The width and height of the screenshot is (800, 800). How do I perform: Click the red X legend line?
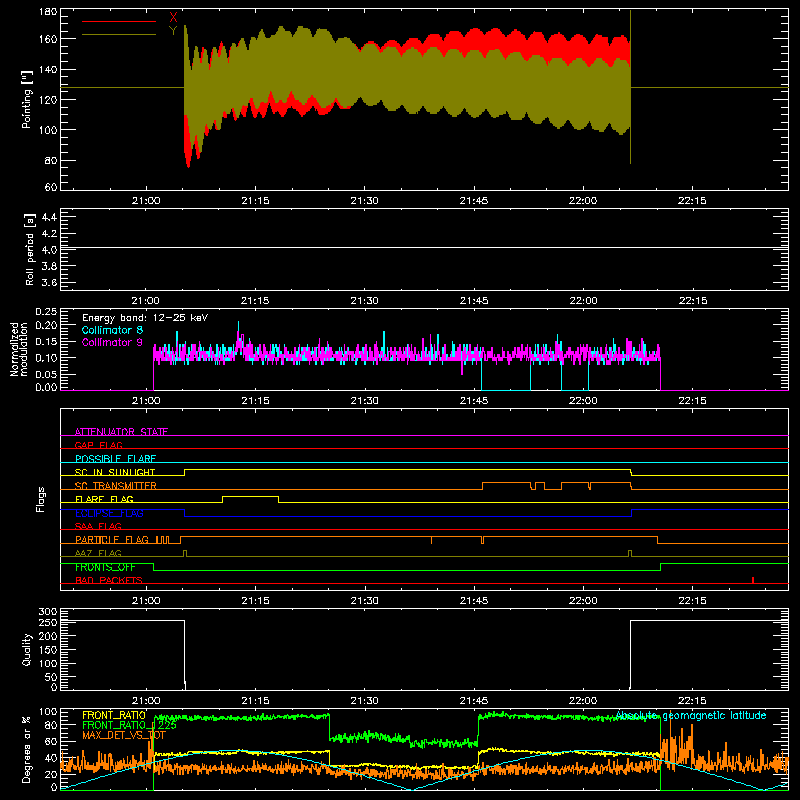pos(119,21)
